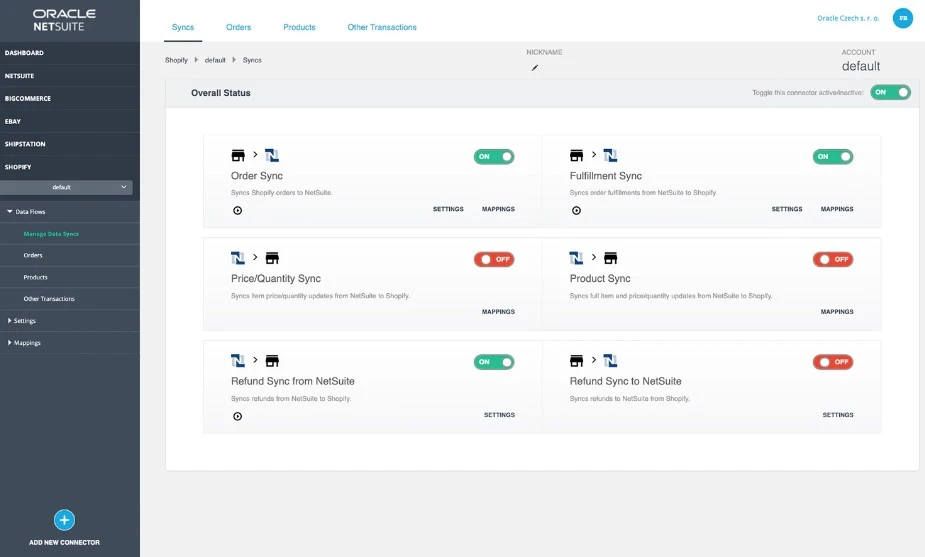Viewport: 925px width, 557px height.
Task: Click the Oracle NetSuite logo
Action: pyautogui.click(x=64, y=20)
